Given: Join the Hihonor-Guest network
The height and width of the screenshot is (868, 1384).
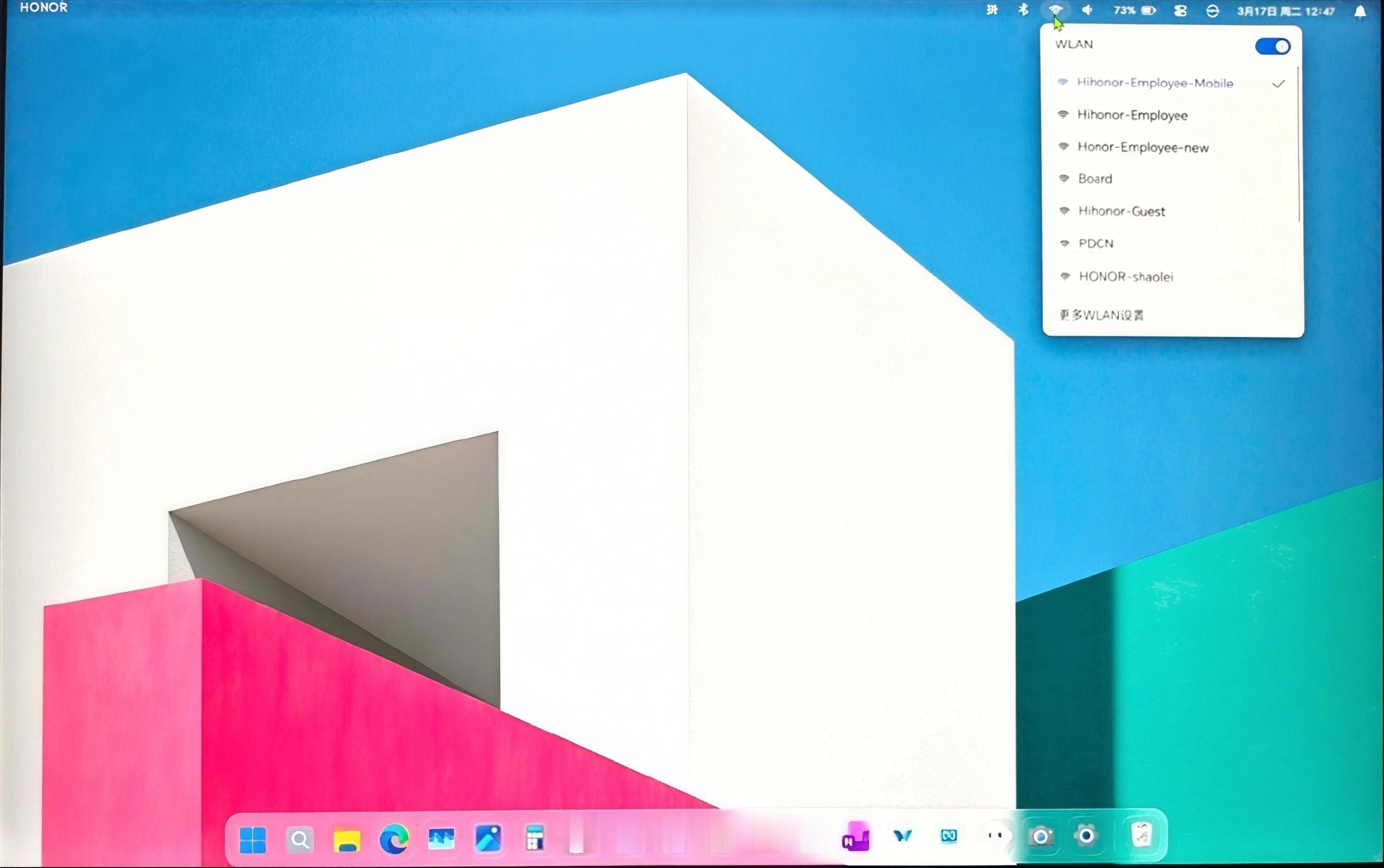Looking at the screenshot, I should (x=1121, y=211).
